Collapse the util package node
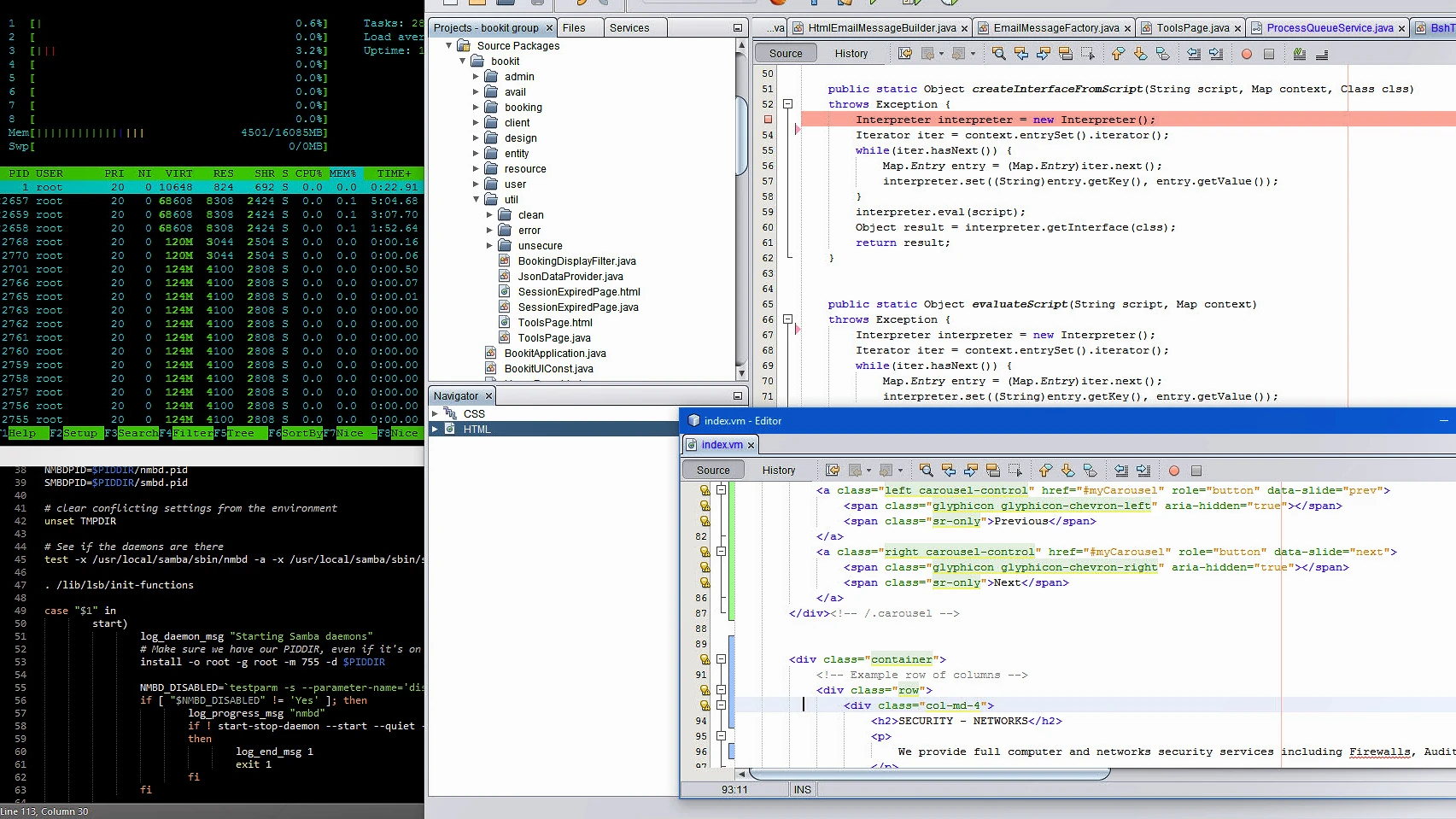Image resolution: width=1456 pixels, height=819 pixels. pyautogui.click(x=477, y=200)
